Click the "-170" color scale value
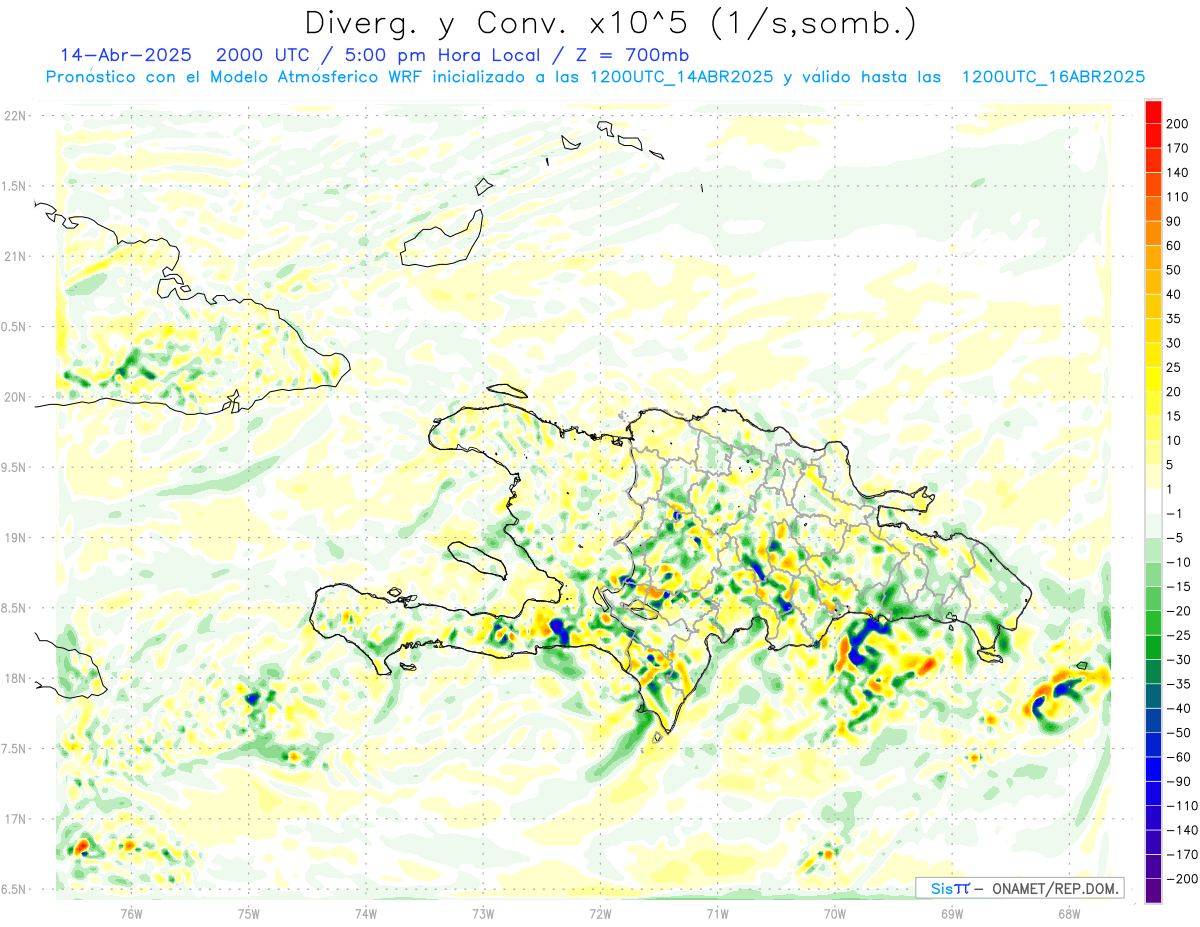 [x=1181, y=856]
